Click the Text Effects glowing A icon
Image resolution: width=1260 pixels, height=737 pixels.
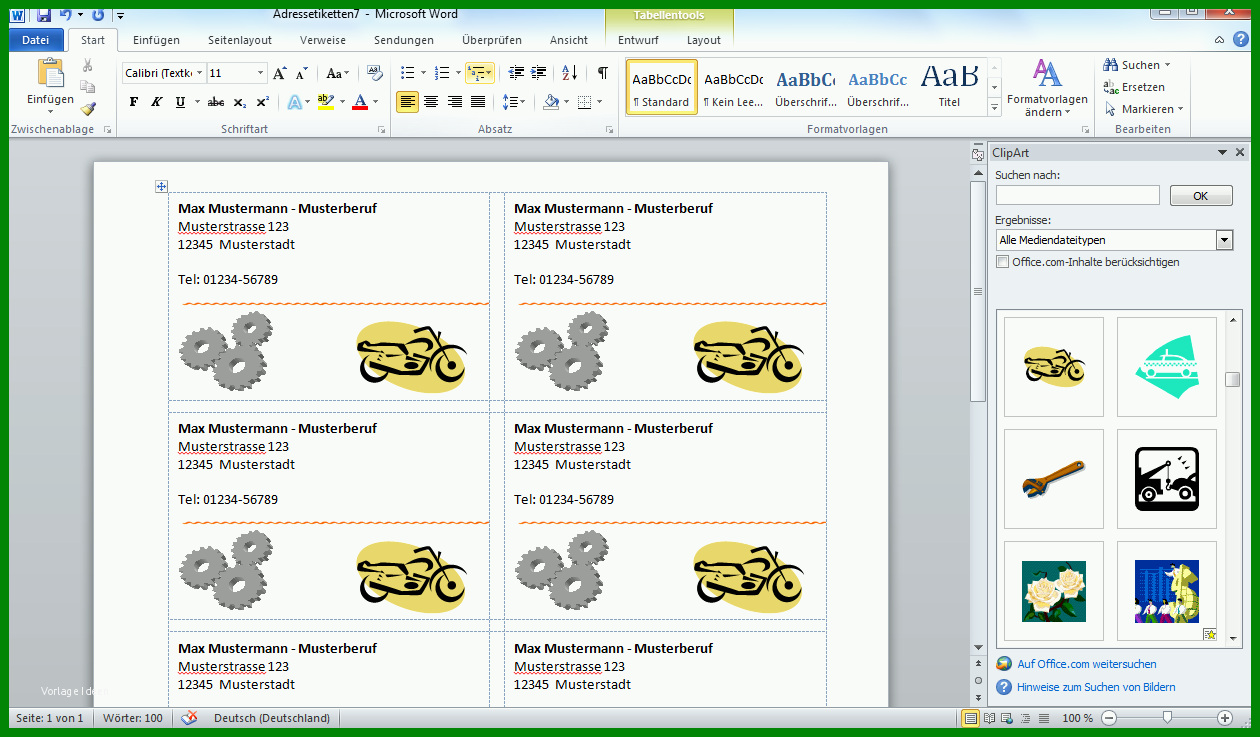point(293,102)
